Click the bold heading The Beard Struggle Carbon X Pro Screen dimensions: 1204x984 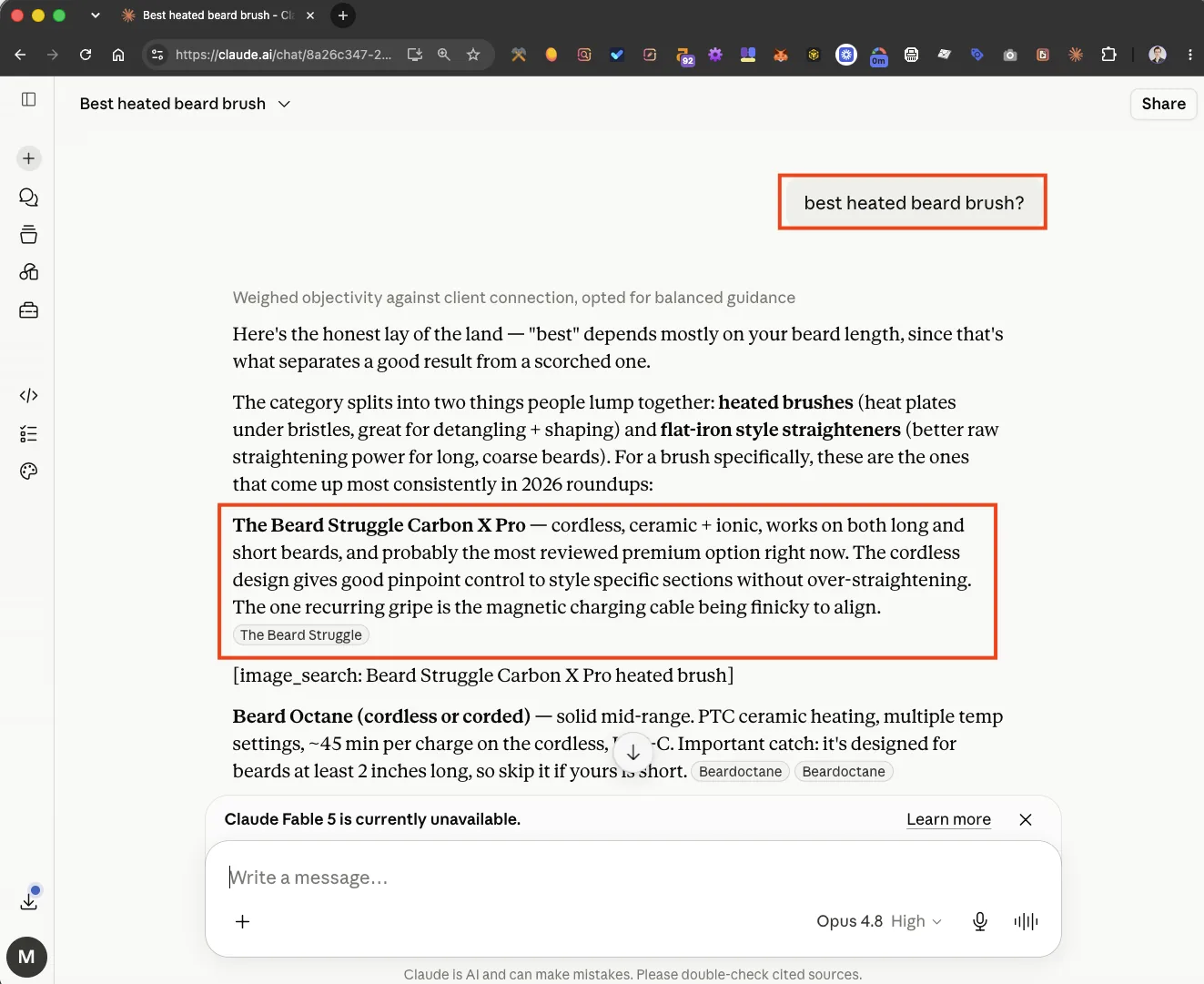pos(379,525)
